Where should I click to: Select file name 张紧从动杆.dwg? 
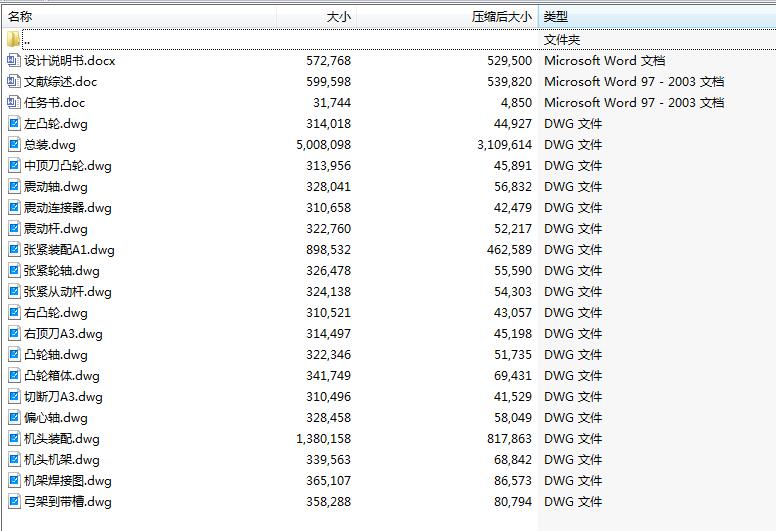coord(68,292)
